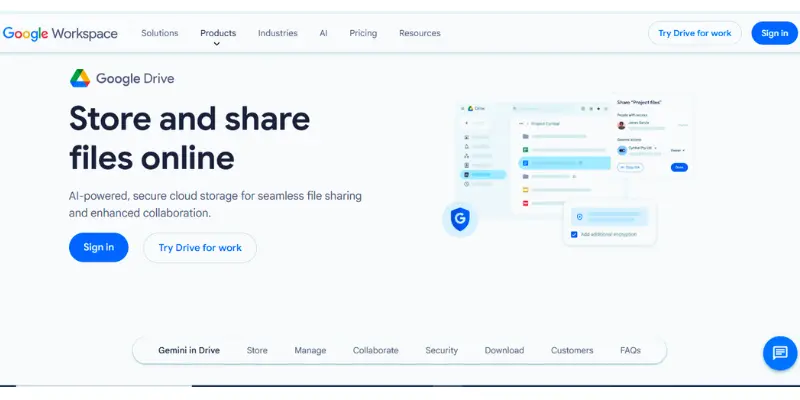Click the blue Google shield badge
Screen dimensions: 800x400
(x=459, y=218)
